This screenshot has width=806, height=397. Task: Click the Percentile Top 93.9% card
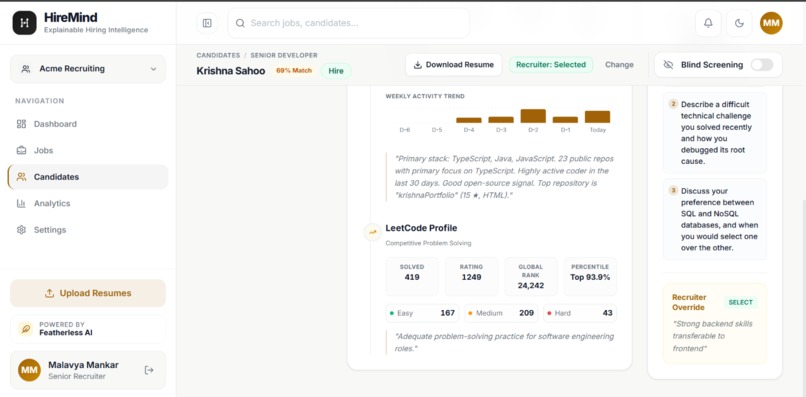[590, 277]
